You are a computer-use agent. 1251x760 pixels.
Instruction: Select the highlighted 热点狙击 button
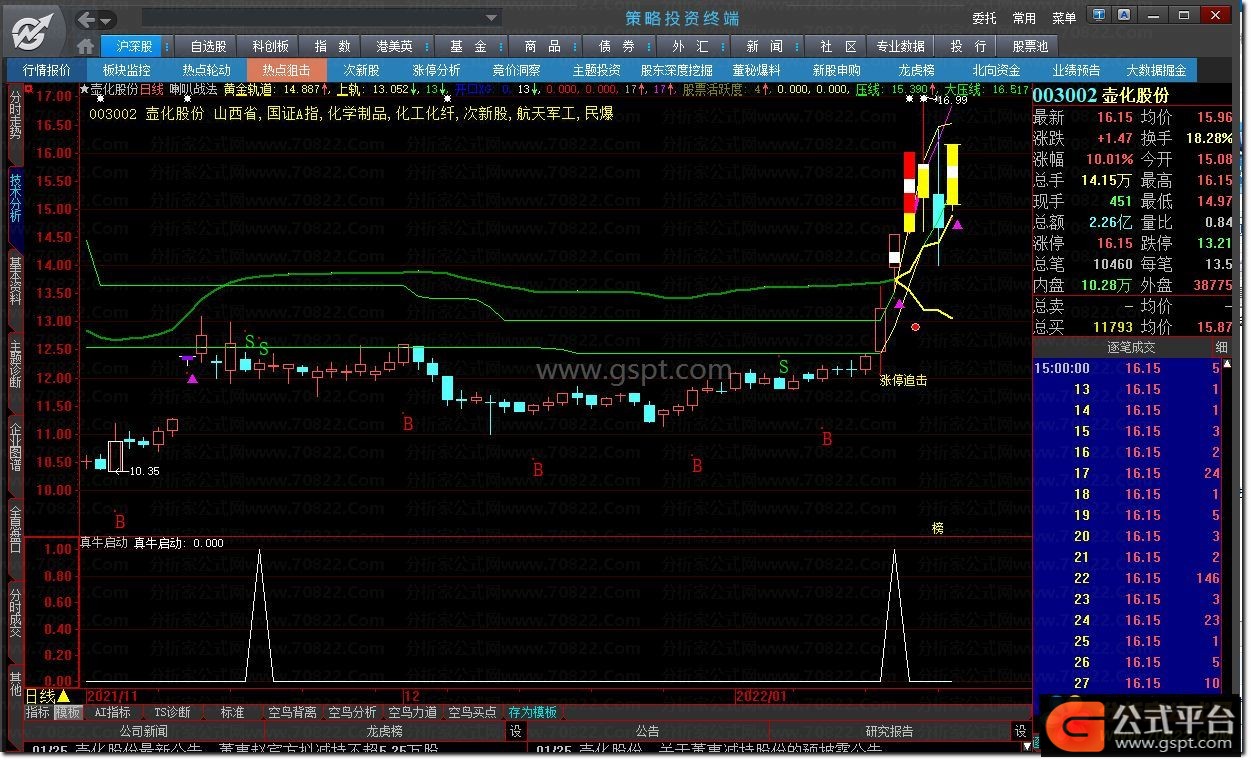pyautogui.click(x=287, y=71)
